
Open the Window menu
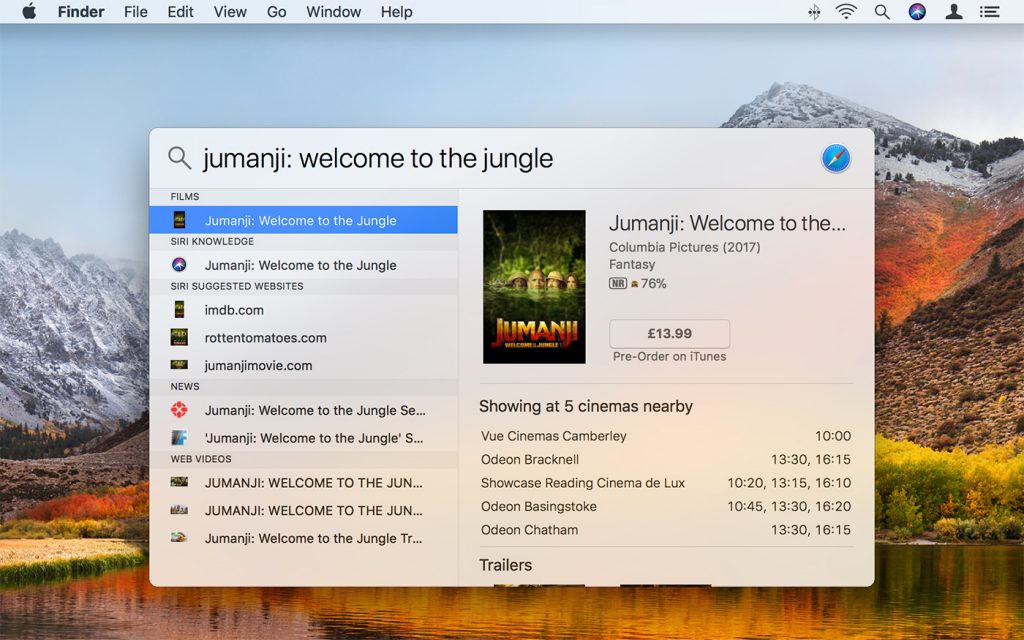(334, 12)
